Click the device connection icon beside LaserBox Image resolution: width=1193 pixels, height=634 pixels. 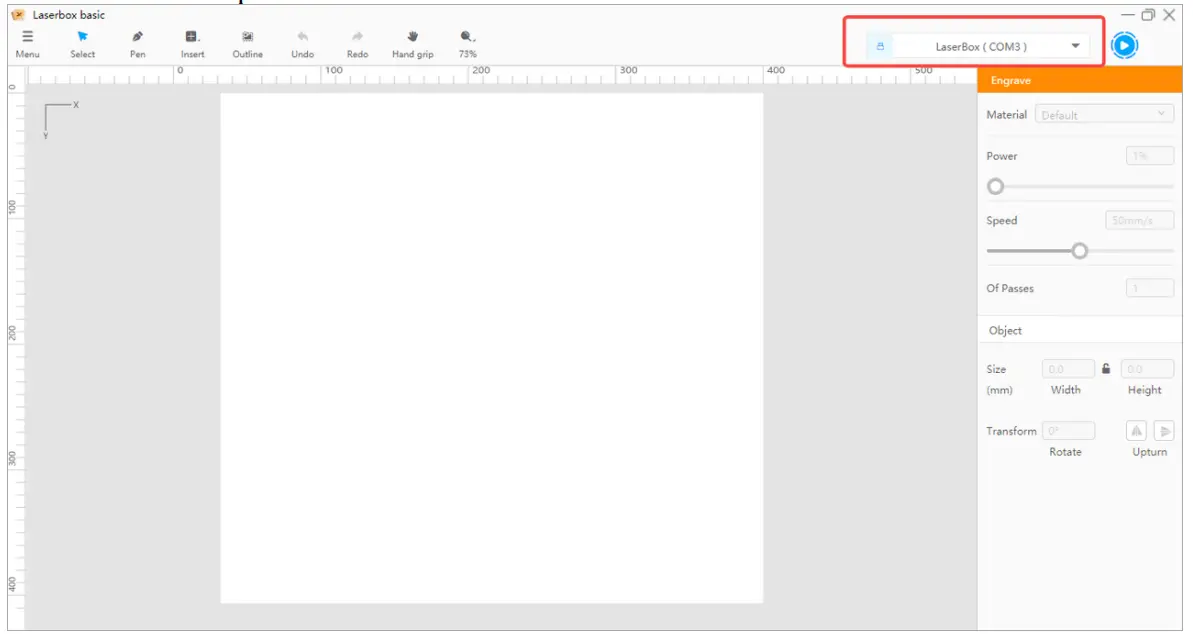click(880, 46)
